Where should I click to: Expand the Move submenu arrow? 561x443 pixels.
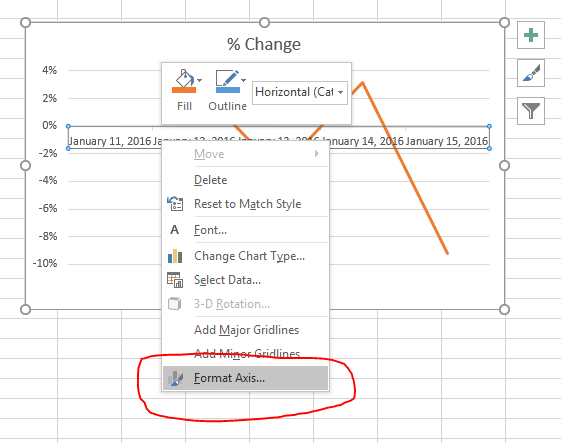[317, 154]
